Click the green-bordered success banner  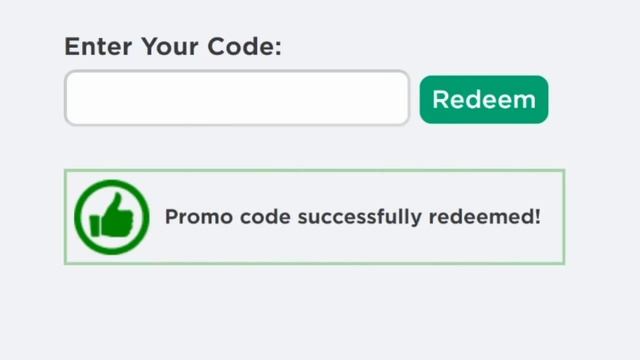[315, 217]
